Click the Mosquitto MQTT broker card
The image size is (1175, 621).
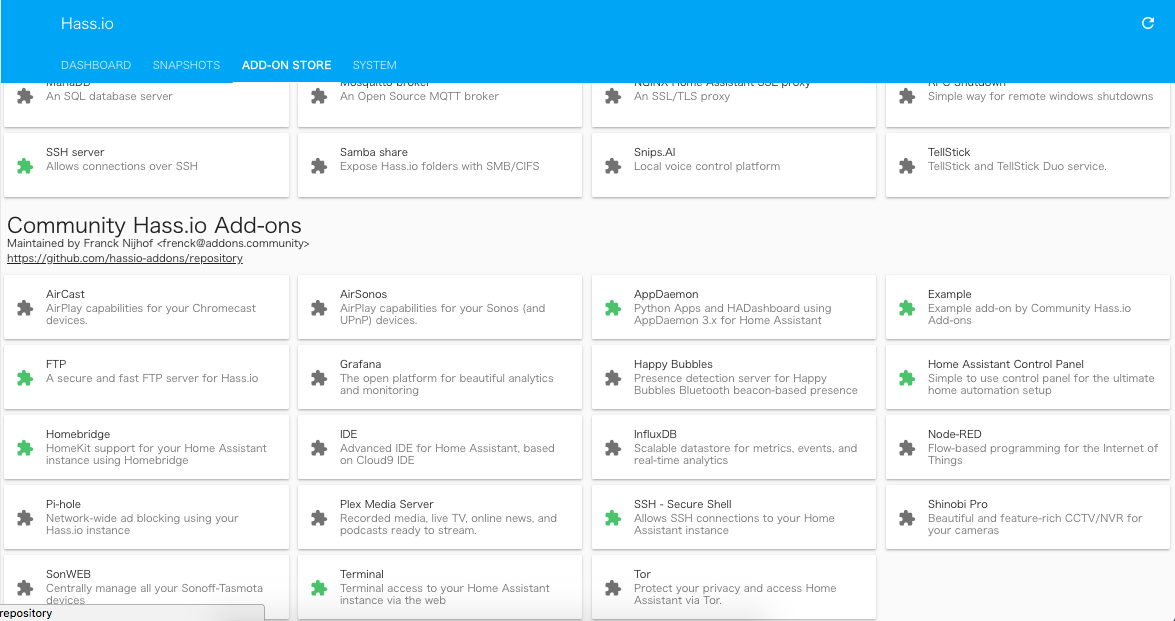(x=440, y=105)
